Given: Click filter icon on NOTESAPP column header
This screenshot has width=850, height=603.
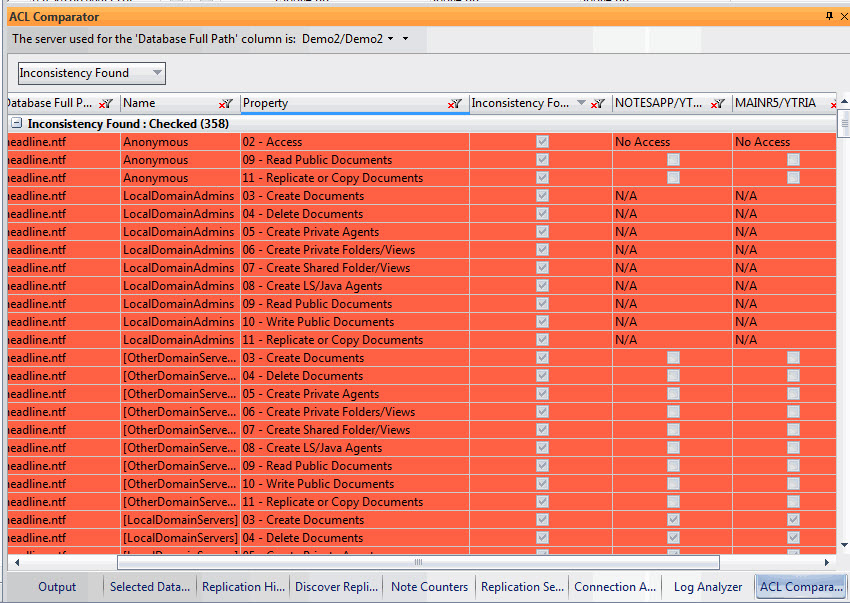Looking at the screenshot, I should (x=717, y=103).
